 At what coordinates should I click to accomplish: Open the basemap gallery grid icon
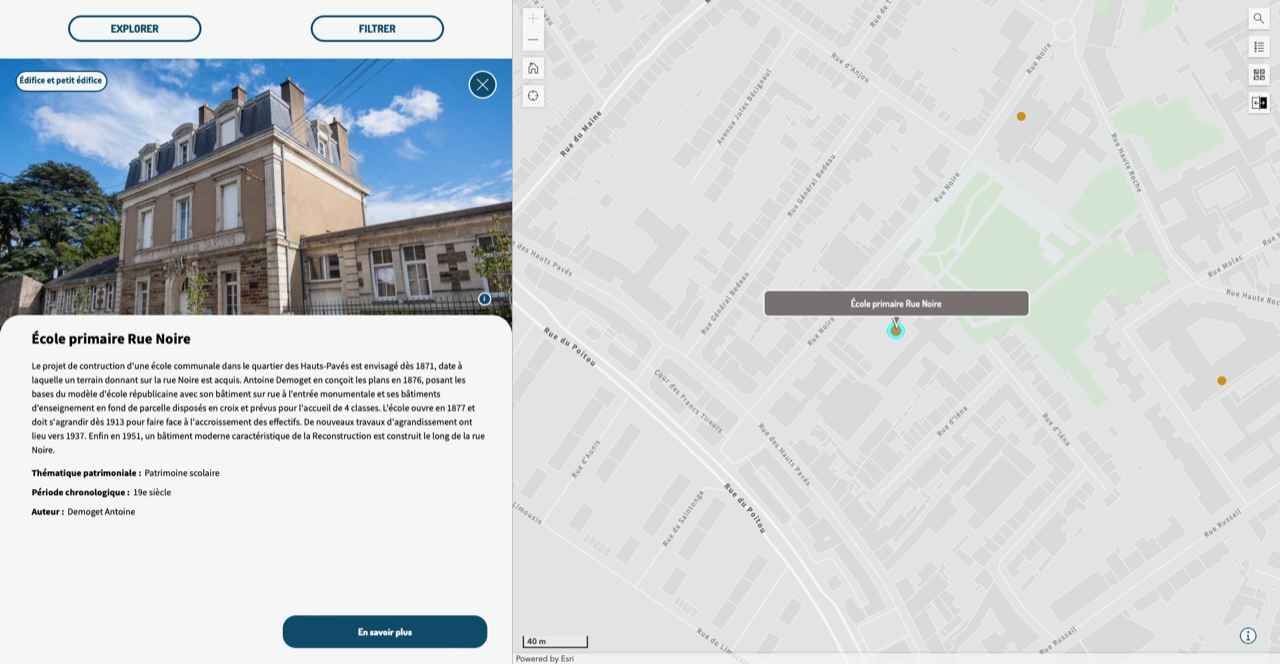pos(1258,74)
